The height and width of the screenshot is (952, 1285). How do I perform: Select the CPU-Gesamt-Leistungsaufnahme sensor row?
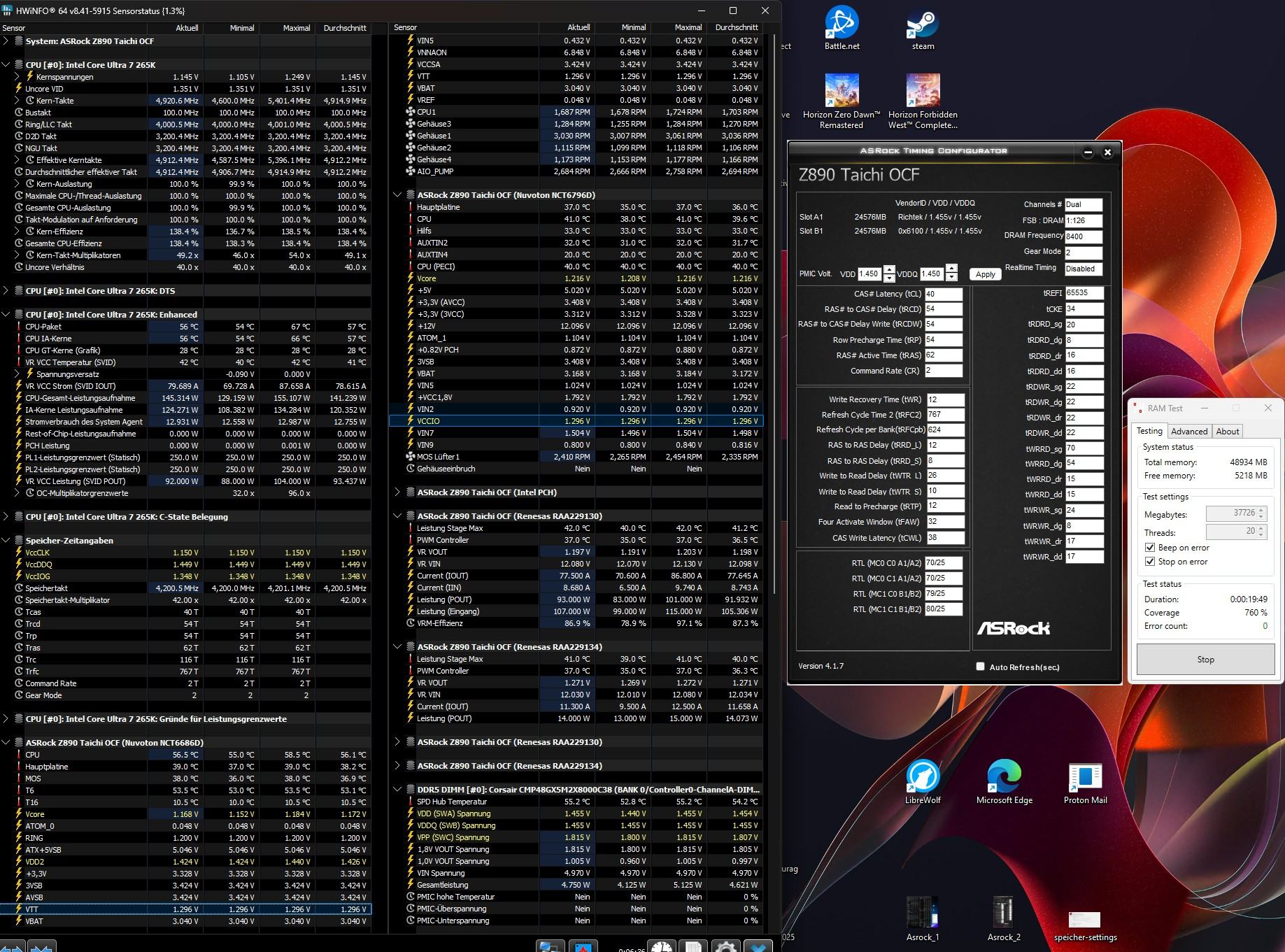[185, 398]
